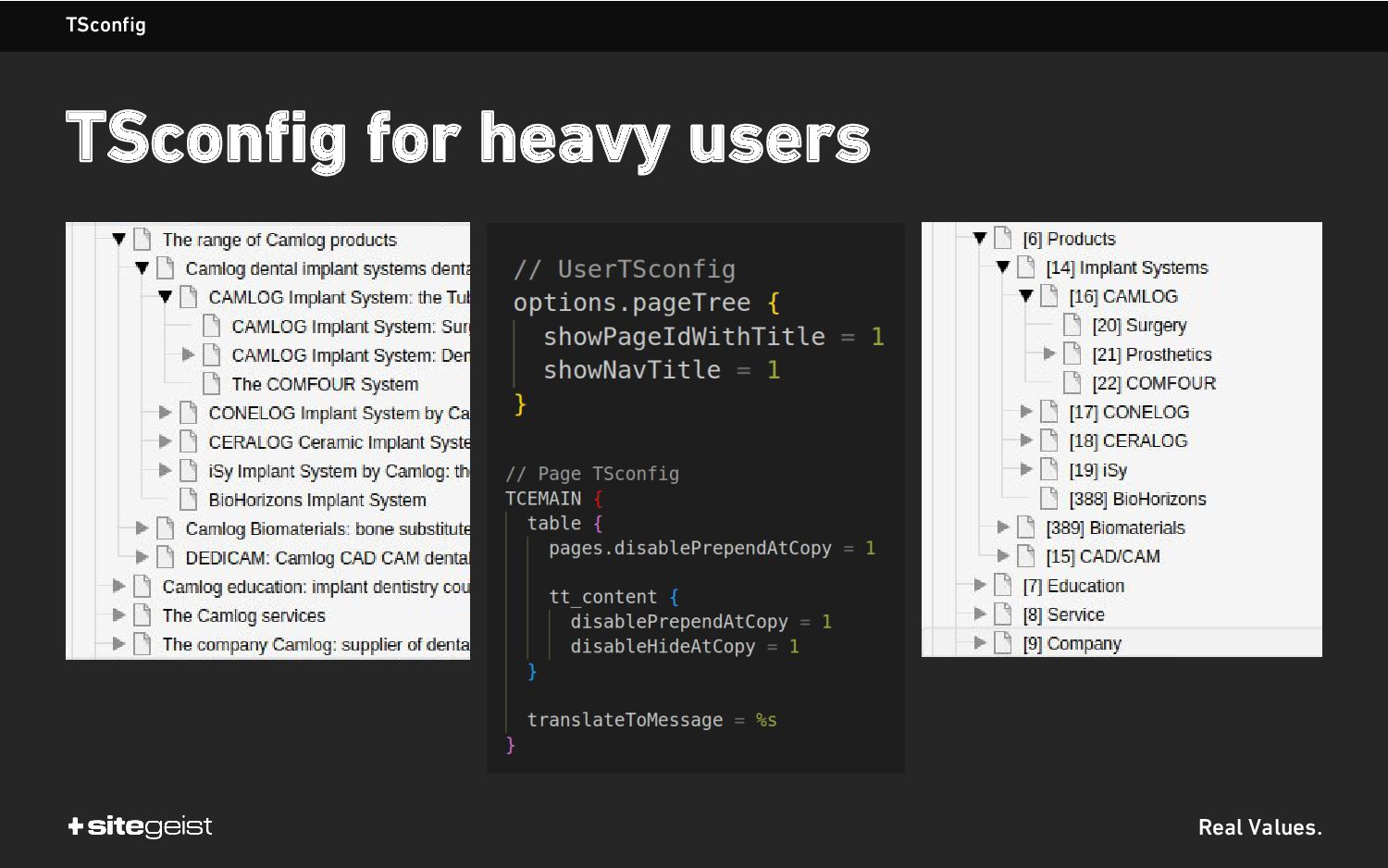Expand 'Camlog Biomaterials' node

point(142,527)
